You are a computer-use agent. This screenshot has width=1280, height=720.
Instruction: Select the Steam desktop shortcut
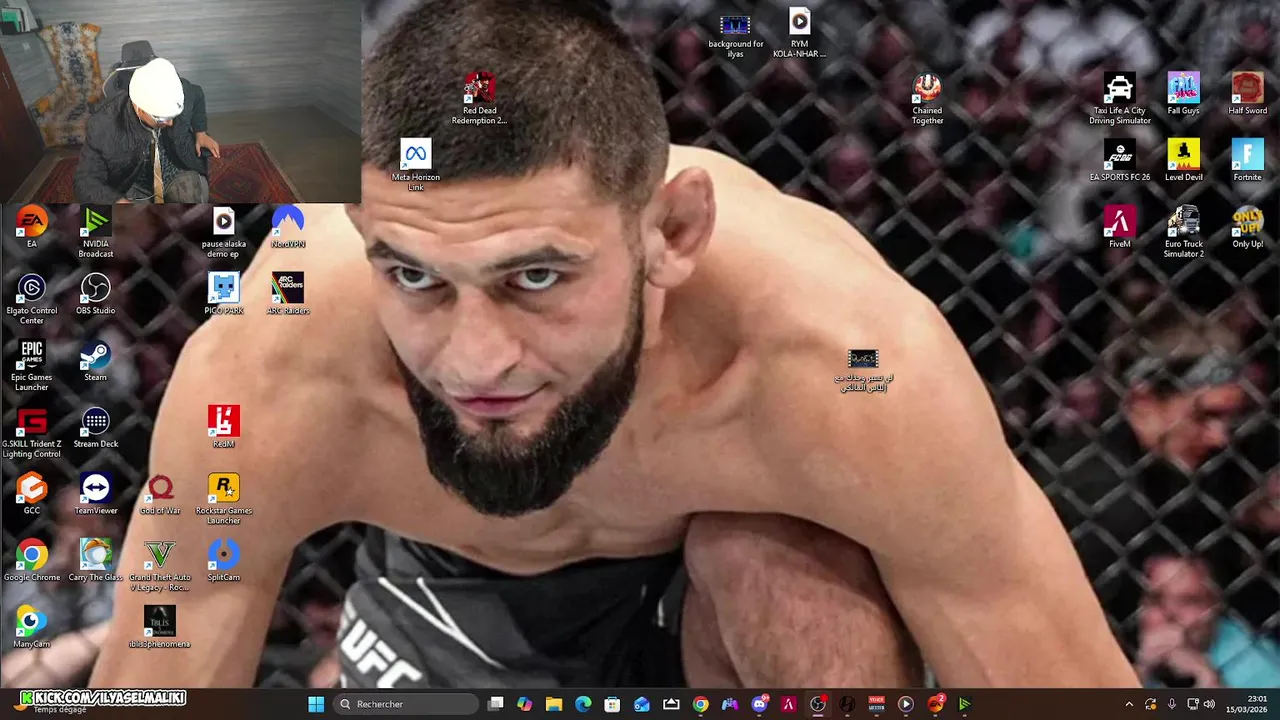(95, 361)
